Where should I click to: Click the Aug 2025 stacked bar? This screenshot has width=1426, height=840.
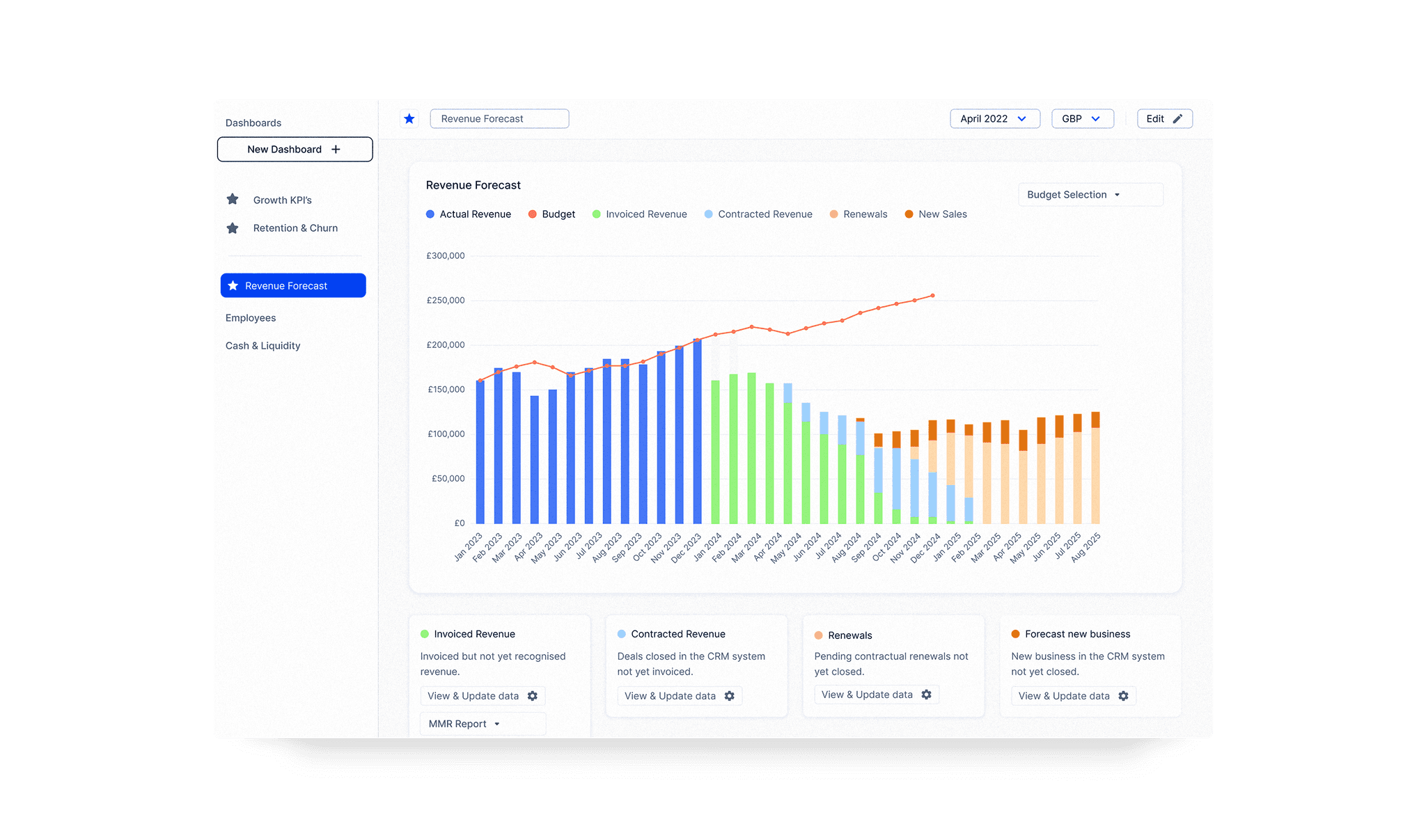point(1096,468)
